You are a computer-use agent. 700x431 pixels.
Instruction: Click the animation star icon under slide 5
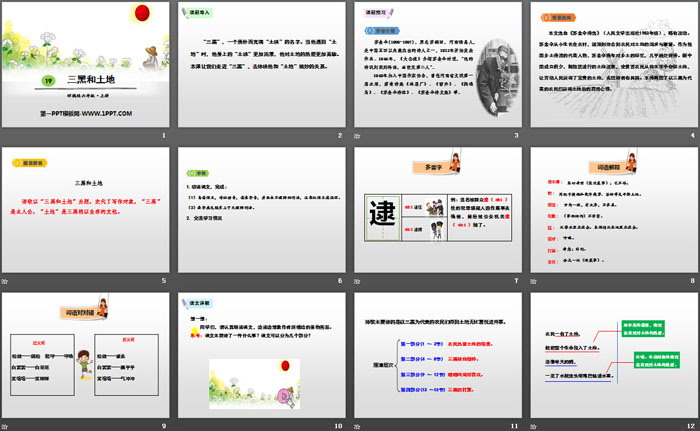[4, 281]
